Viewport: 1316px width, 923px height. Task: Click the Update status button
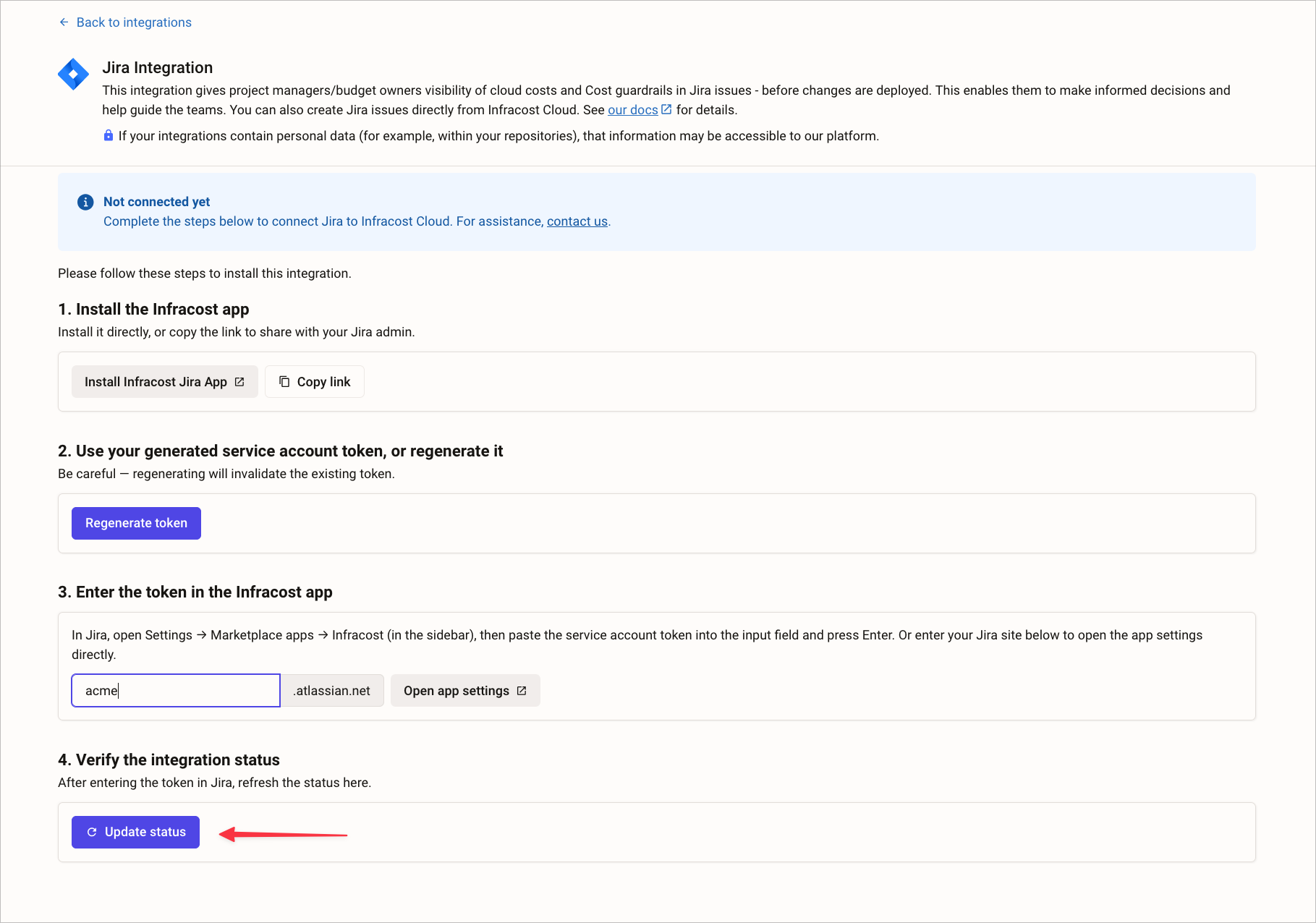[x=135, y=832]
